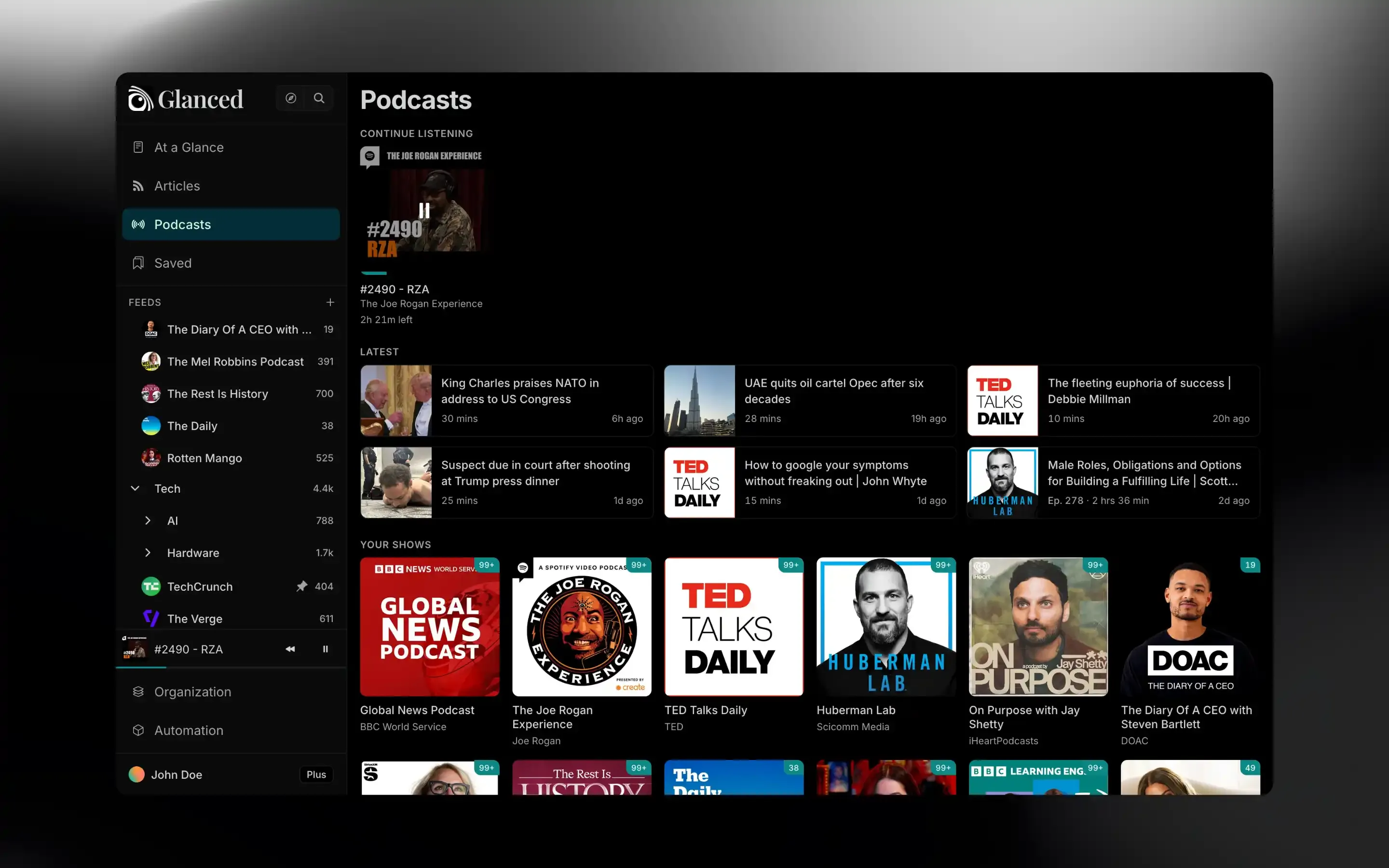Open The Joe Rogan Experience show link

pos(422,304)
